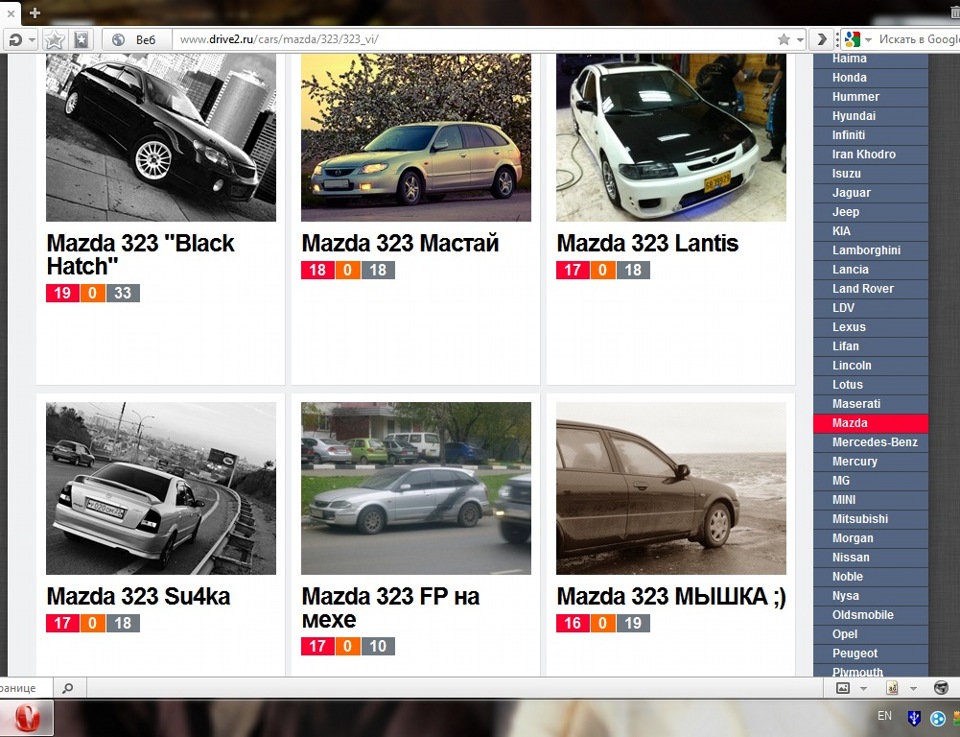Open the bookmarks book icon with a star

click(x=81, y=40)
